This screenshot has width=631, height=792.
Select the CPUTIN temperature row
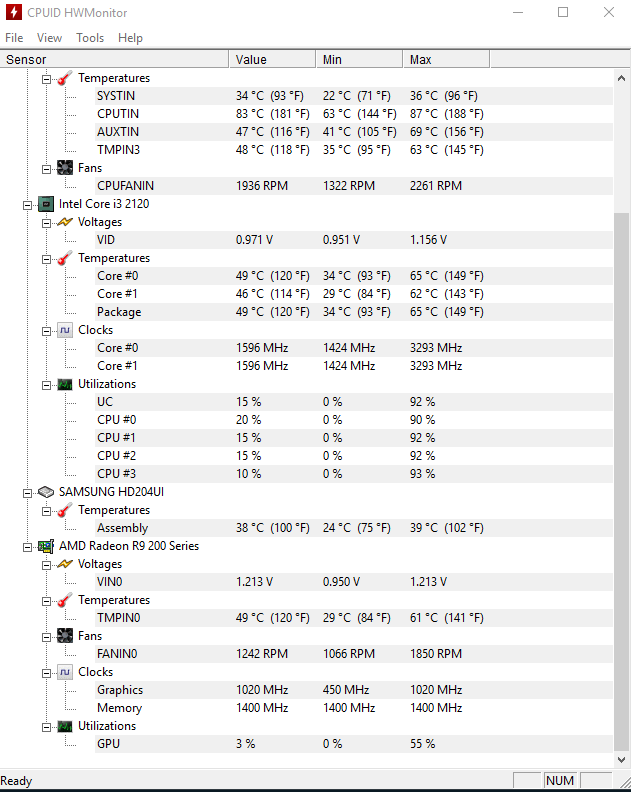click(x=354, y=114)
